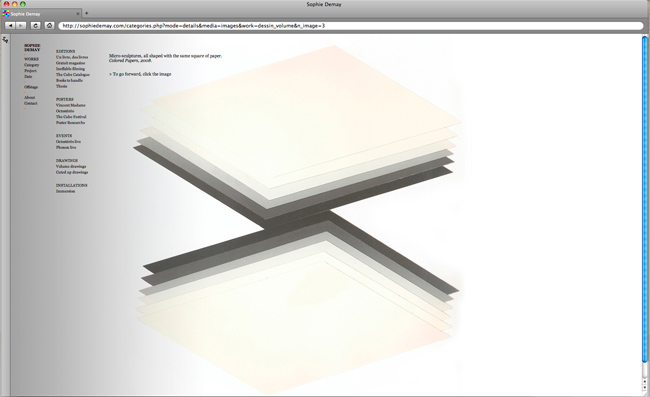The height and width of the screenshot is (397, 650).
Task: Open the Immersion installation link
Action: [x=65, y=191]
